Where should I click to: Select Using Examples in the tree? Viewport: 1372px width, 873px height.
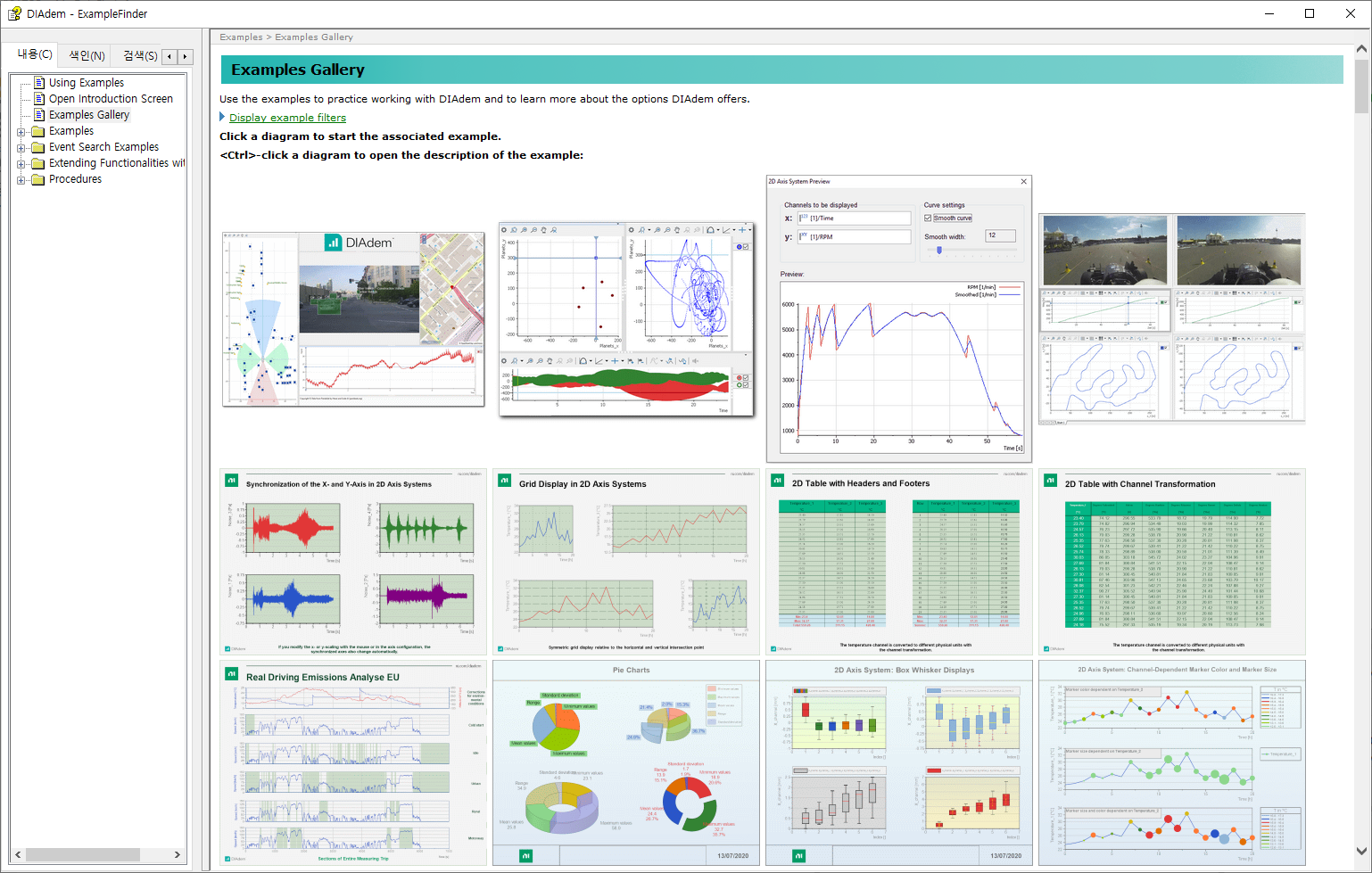click(x=87, y=83)
